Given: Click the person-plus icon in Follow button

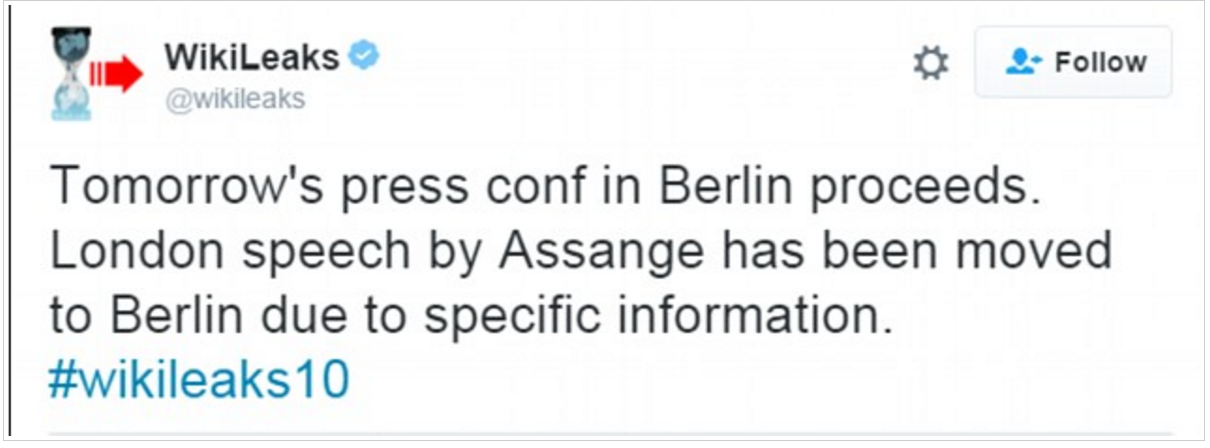Looking at the screenshot, I should point(1023,63).
